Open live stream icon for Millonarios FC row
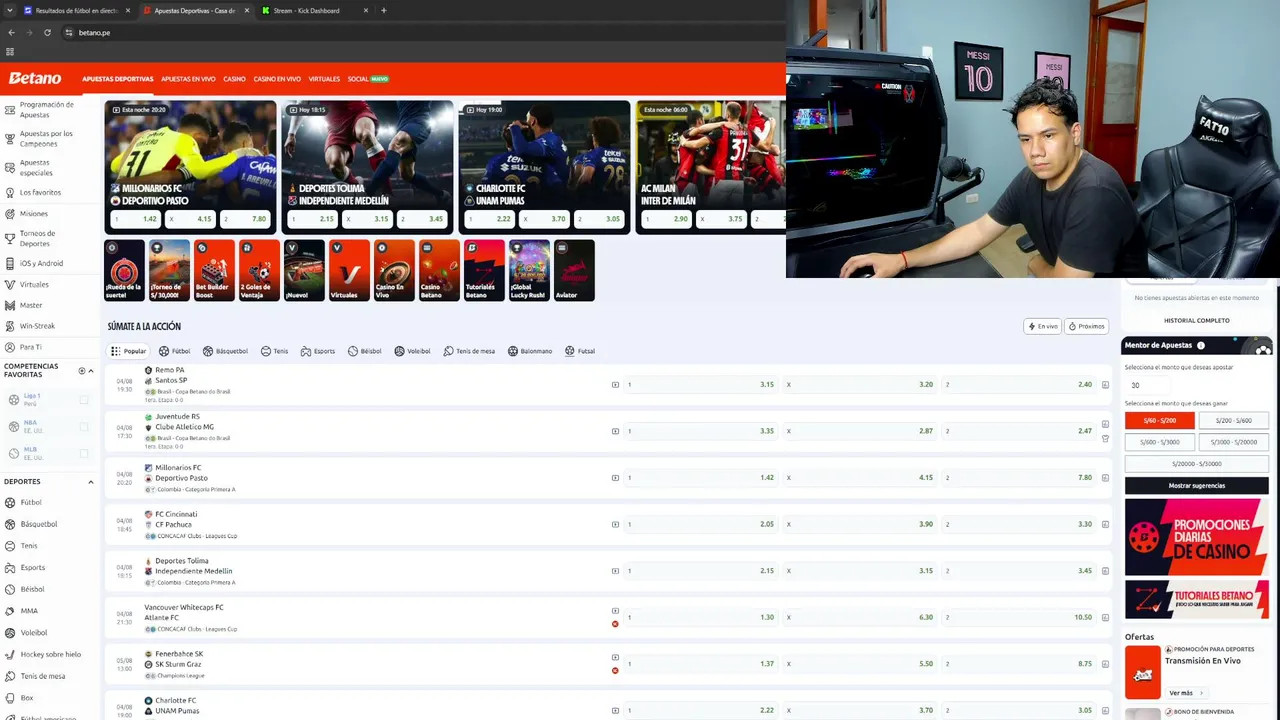The height and width of the screenshot is (720, 1280). point(615,478)
